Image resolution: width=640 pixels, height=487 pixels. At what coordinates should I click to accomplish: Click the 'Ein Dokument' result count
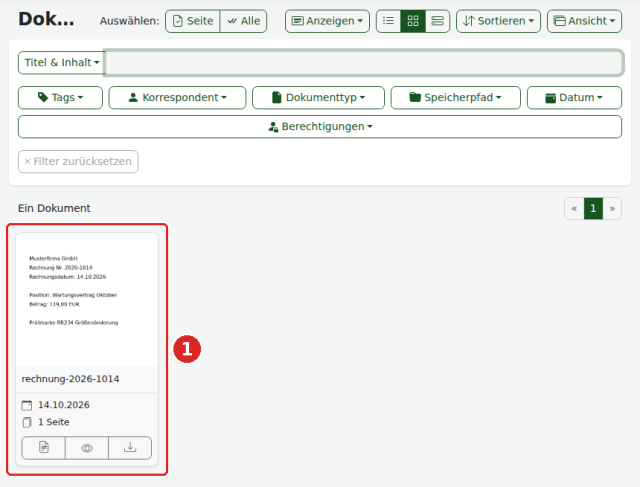(54, 208)
